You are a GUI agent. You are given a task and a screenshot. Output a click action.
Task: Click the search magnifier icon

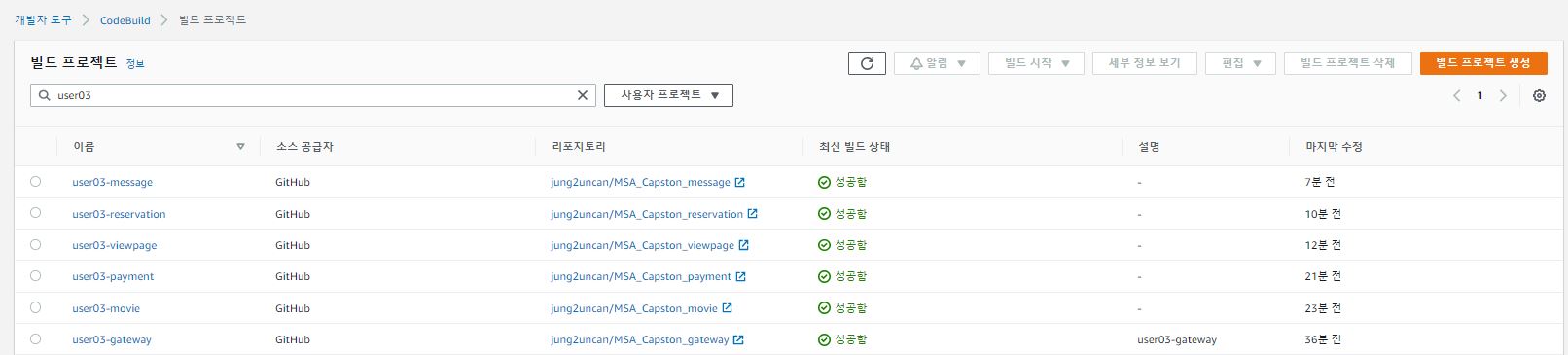[45, 95]
